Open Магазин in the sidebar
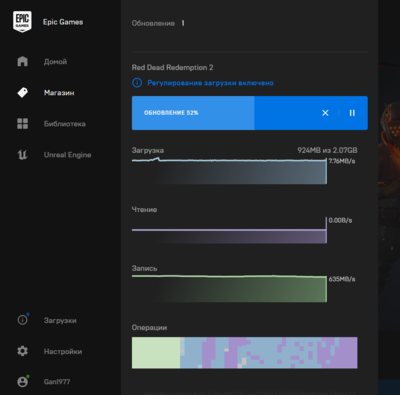Image resolution: width=400 pixels, height=395 pixels. click(x=59, y=93)
